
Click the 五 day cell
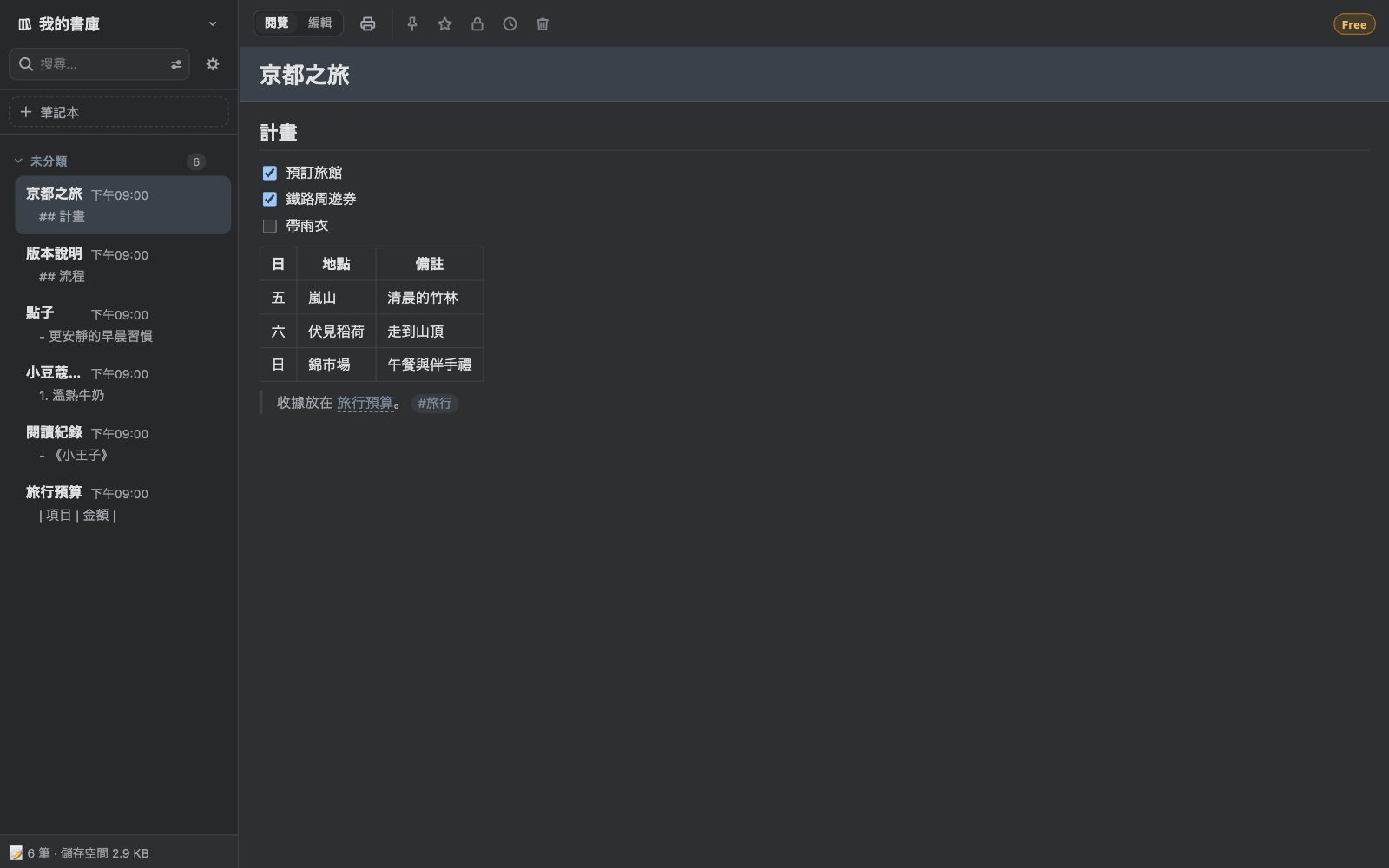278,298
